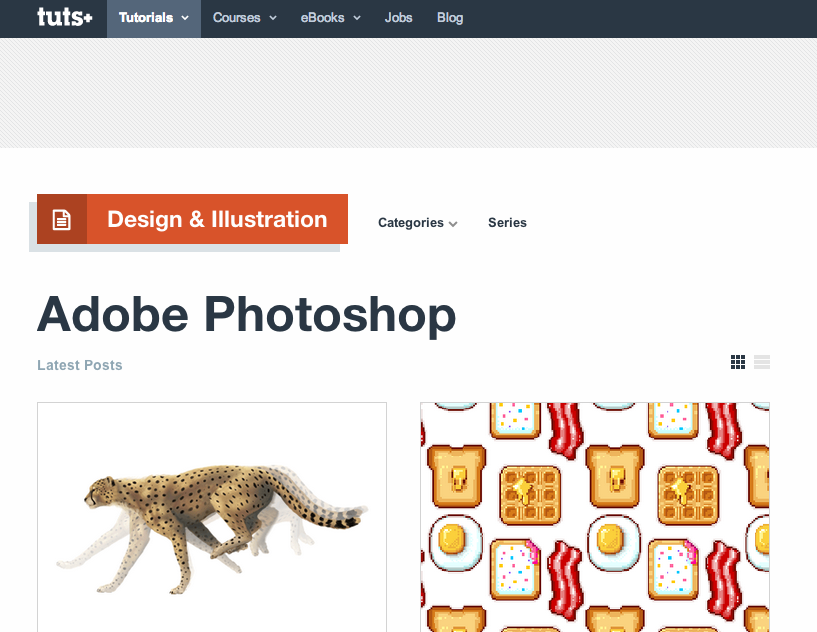The image size is (817, 632).
Task: Click the document icon beside Design & Illustration
Action: coord(61,219)
